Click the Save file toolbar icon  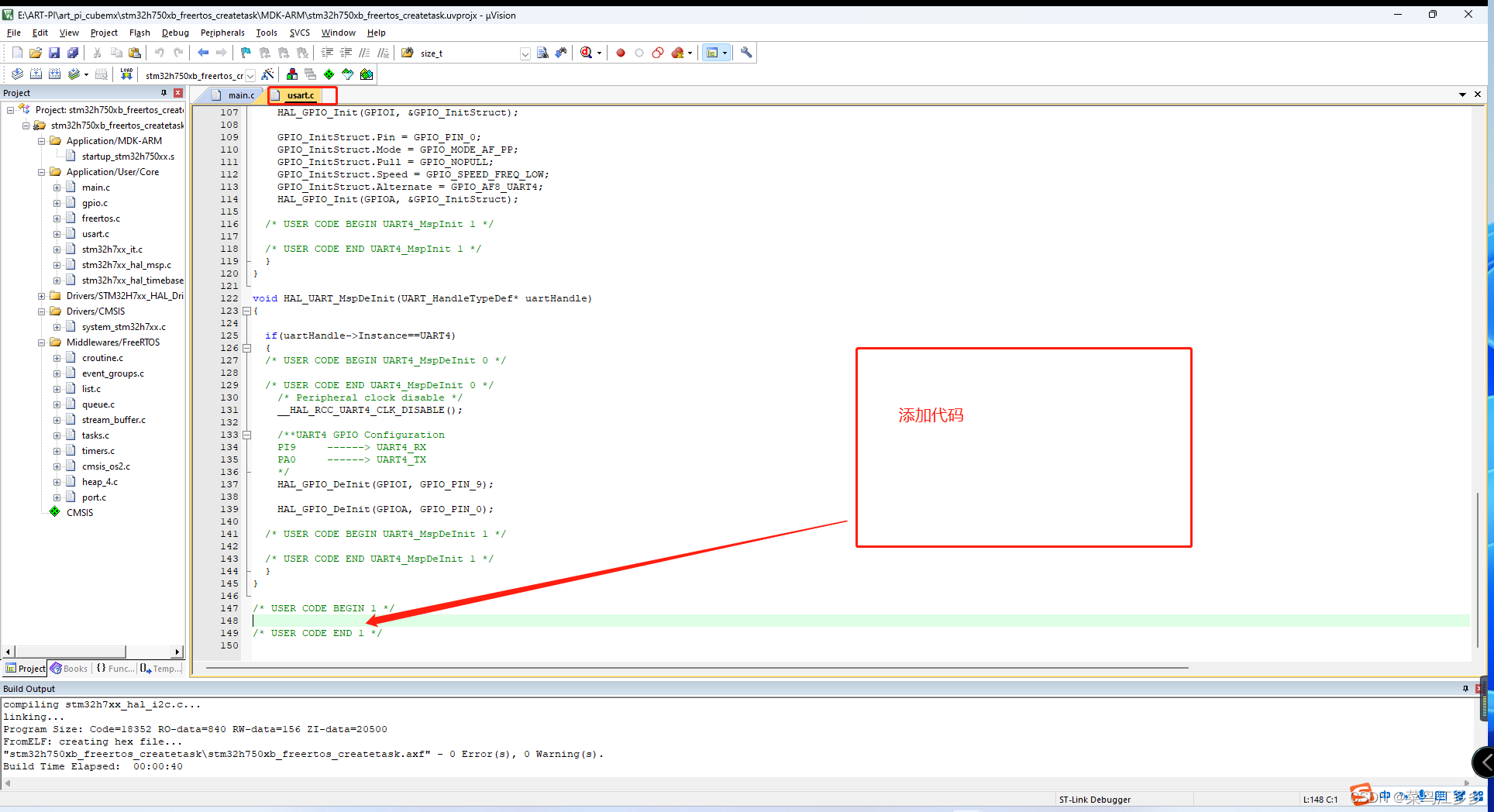click(54, 53)
